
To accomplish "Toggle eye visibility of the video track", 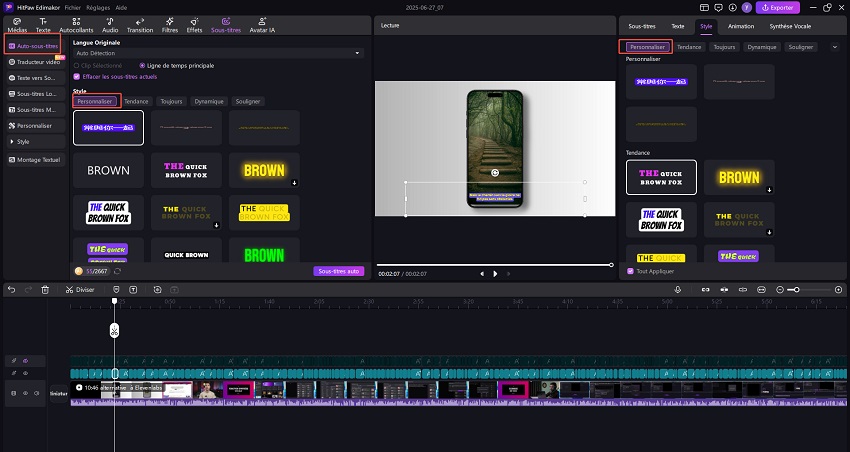I will (25, 393).
